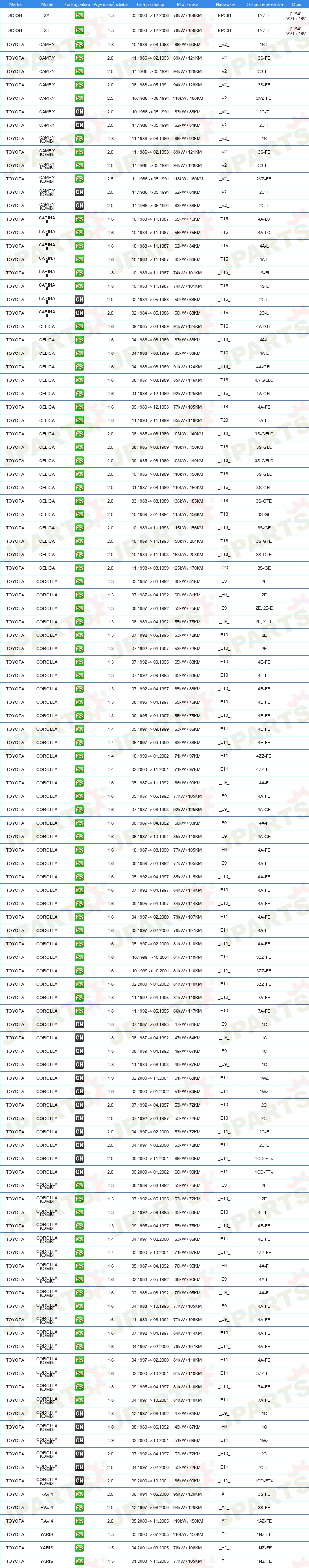The width and height of the screenshot is (309, 1568).
Task: Click production dates 06.1994 -> 06.2000
Action: [150, 1494]
